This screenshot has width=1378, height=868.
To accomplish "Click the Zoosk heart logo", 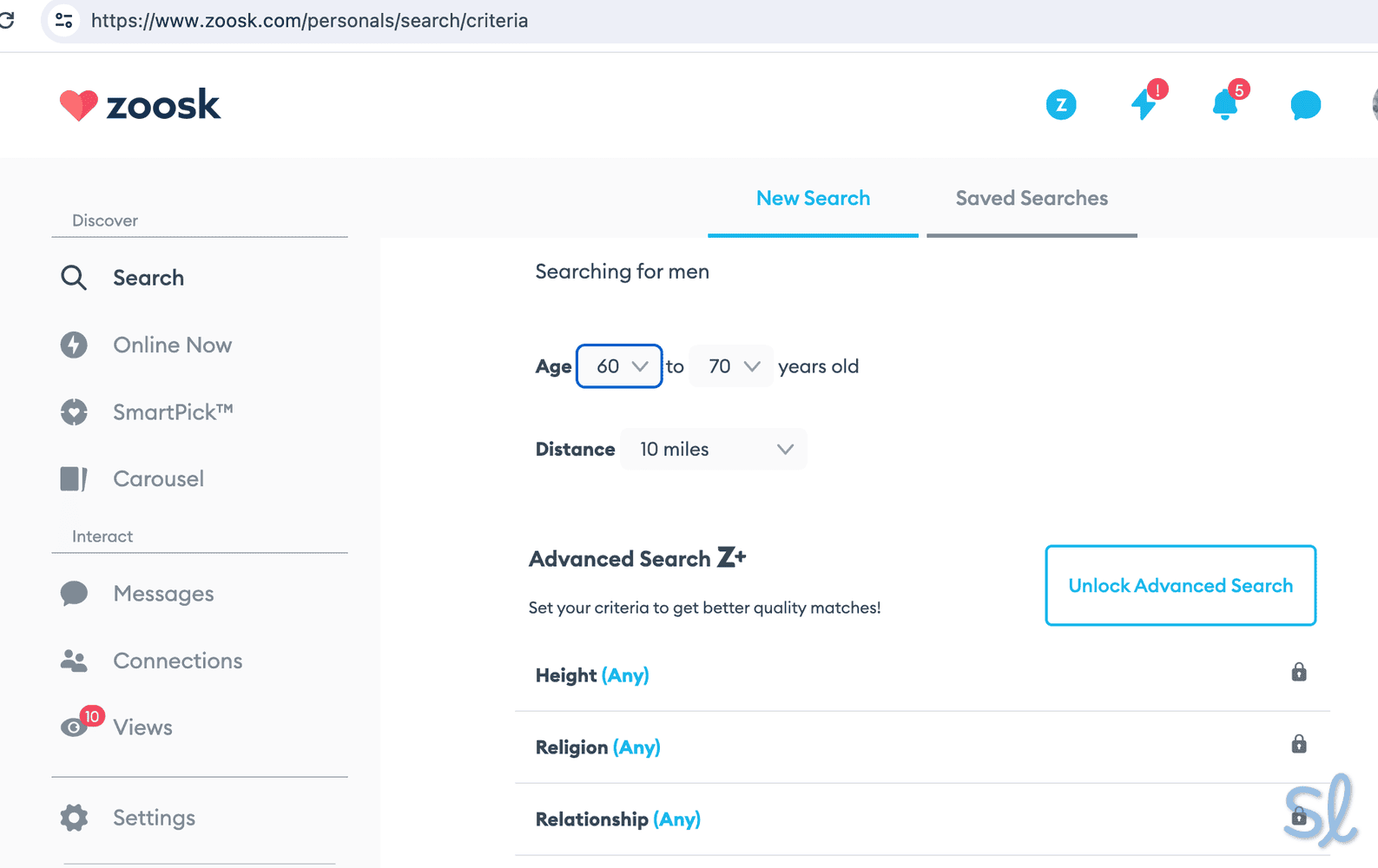I will click(x=78, y=105).
